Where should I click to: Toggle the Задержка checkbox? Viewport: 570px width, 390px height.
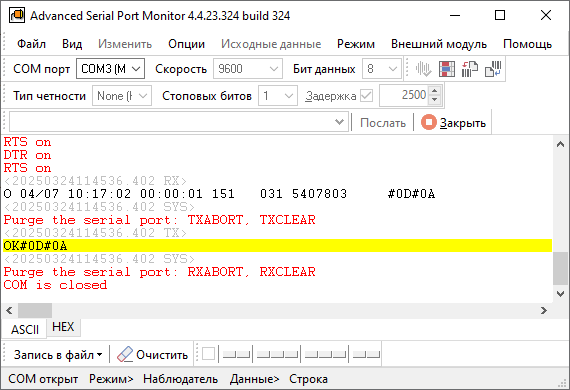[x=366, y=96]
